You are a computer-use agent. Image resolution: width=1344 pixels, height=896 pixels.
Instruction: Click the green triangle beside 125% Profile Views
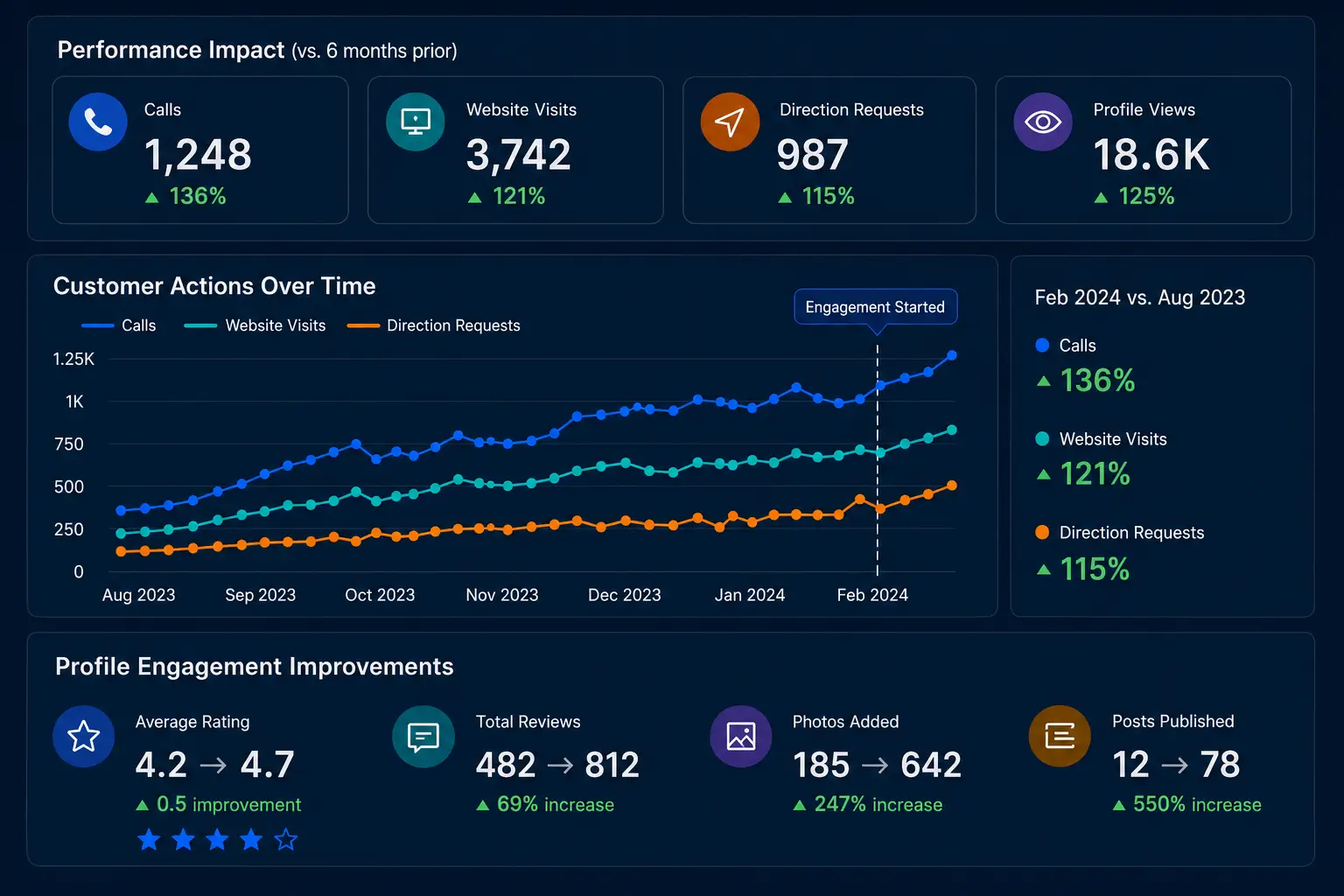click(x=1101, y=198)
